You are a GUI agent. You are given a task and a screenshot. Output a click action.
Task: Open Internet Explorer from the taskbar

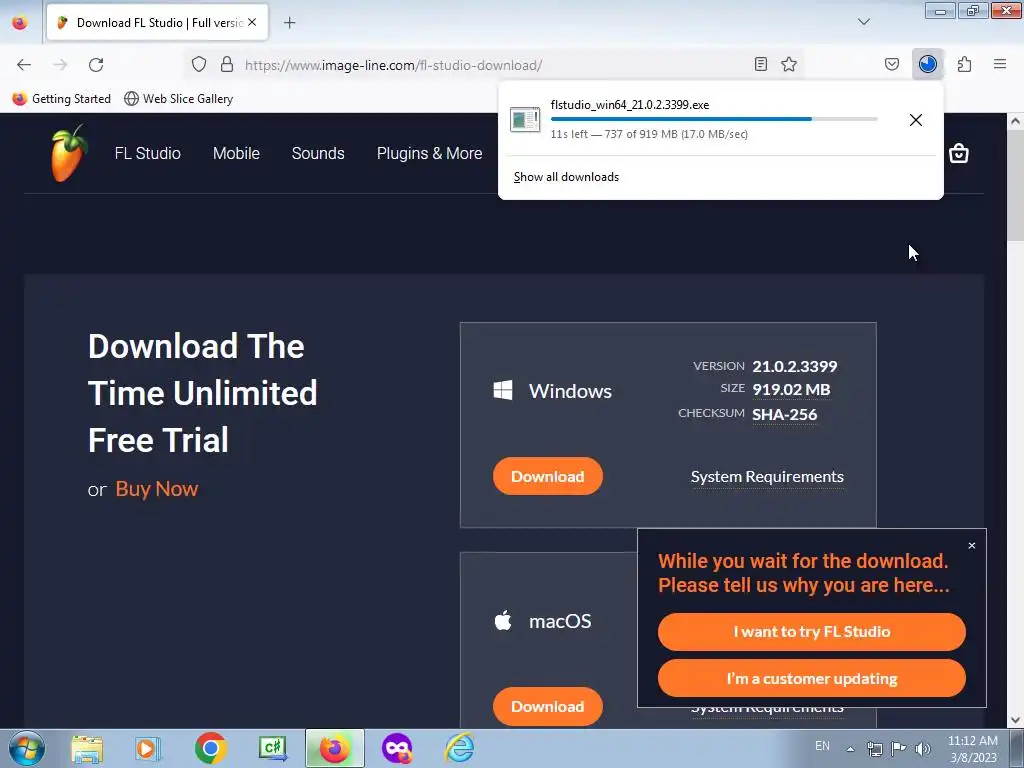[x=459, y=748]
